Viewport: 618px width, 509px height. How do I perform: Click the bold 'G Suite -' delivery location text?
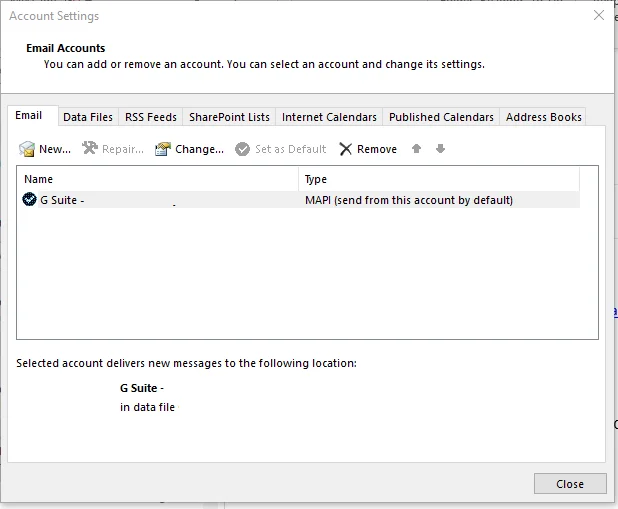[x=142, y=388]
